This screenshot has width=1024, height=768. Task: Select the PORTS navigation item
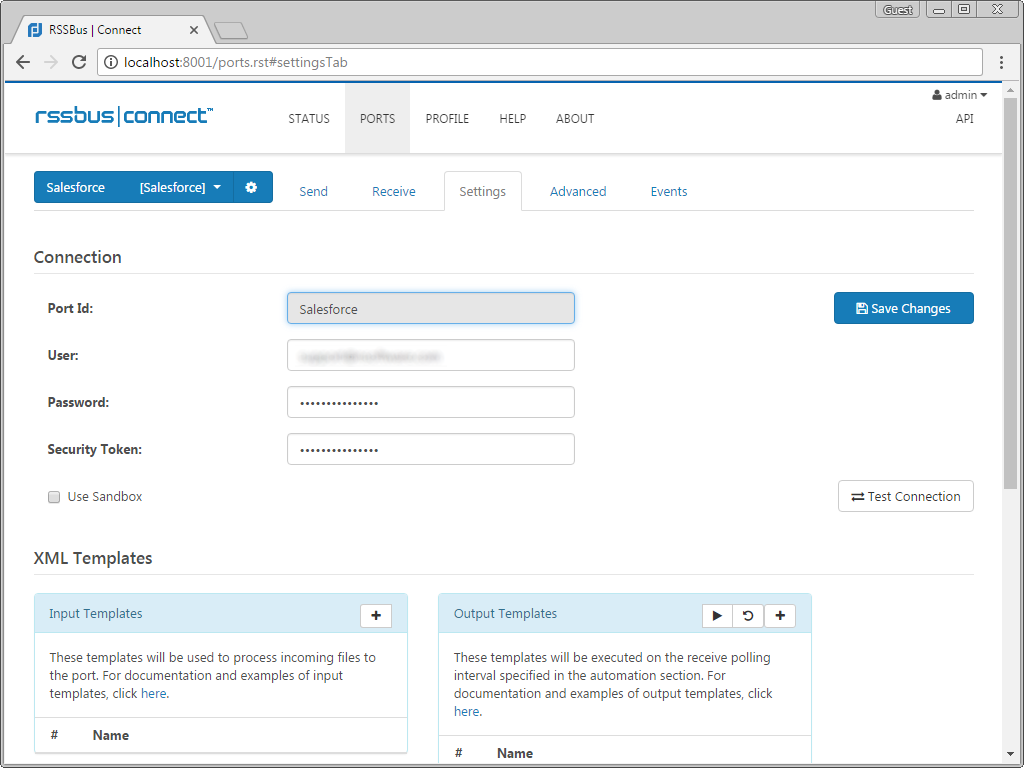377,119
